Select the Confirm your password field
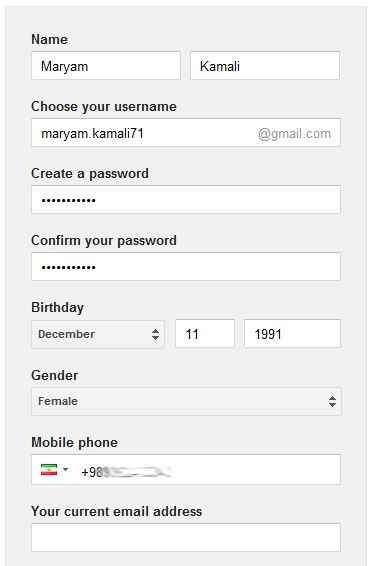This screenshot has width=375, height=566. [186, 267]
